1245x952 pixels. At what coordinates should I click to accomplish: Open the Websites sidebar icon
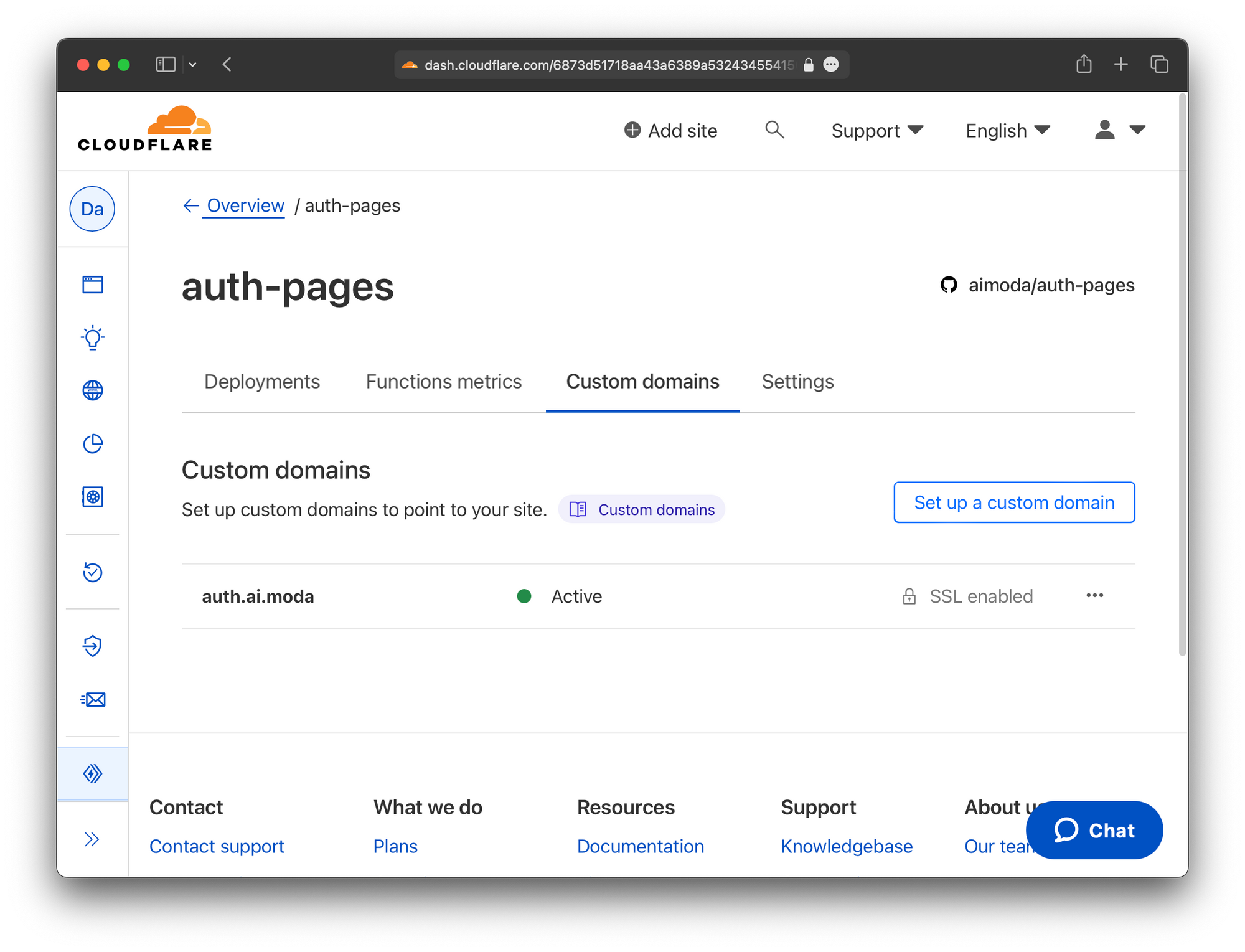point(93,285)
